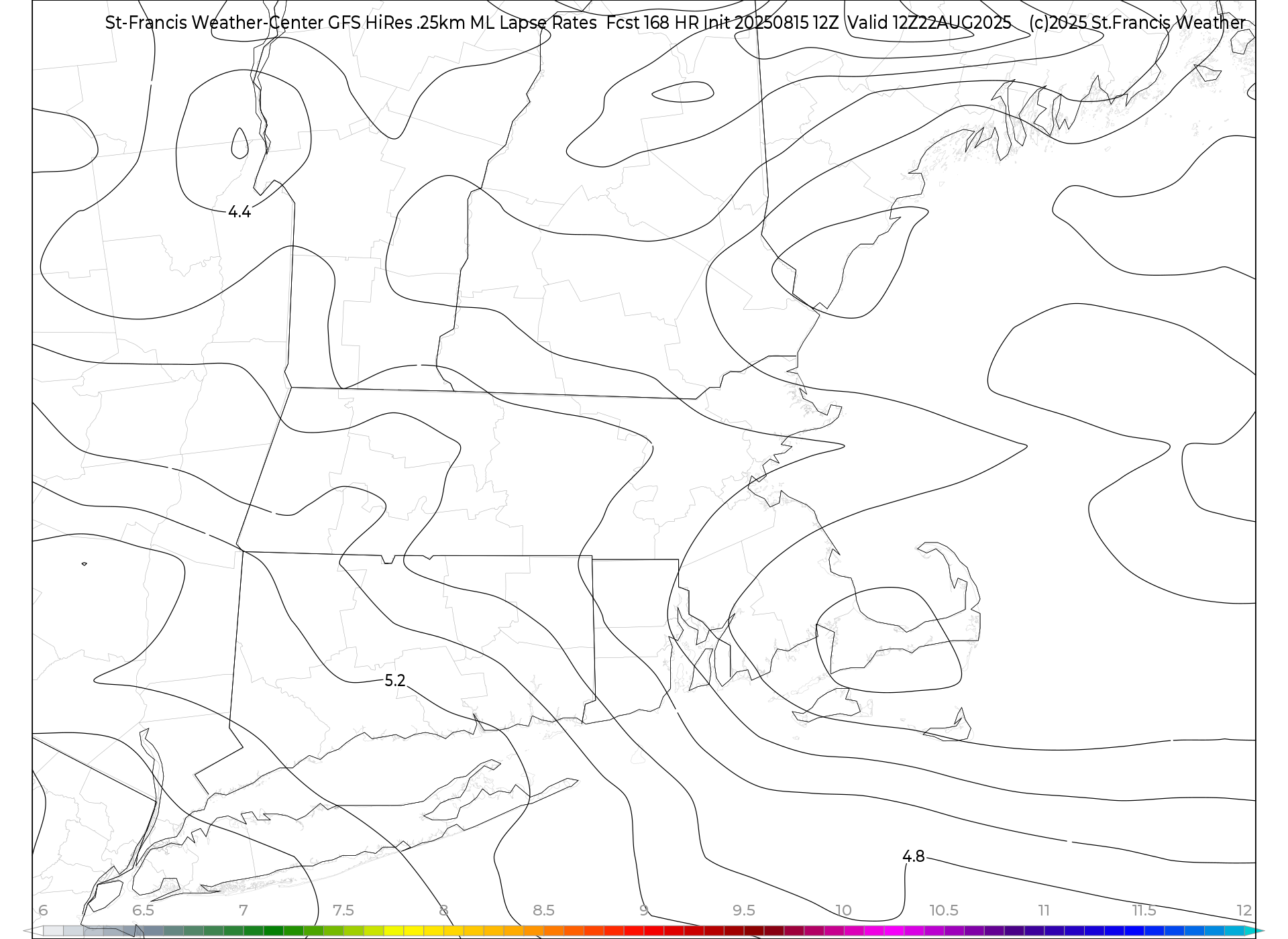The height and width of the screenshot is (939, 1288).
Task: Click the 4.8 contour label
Action: [913, 857]
